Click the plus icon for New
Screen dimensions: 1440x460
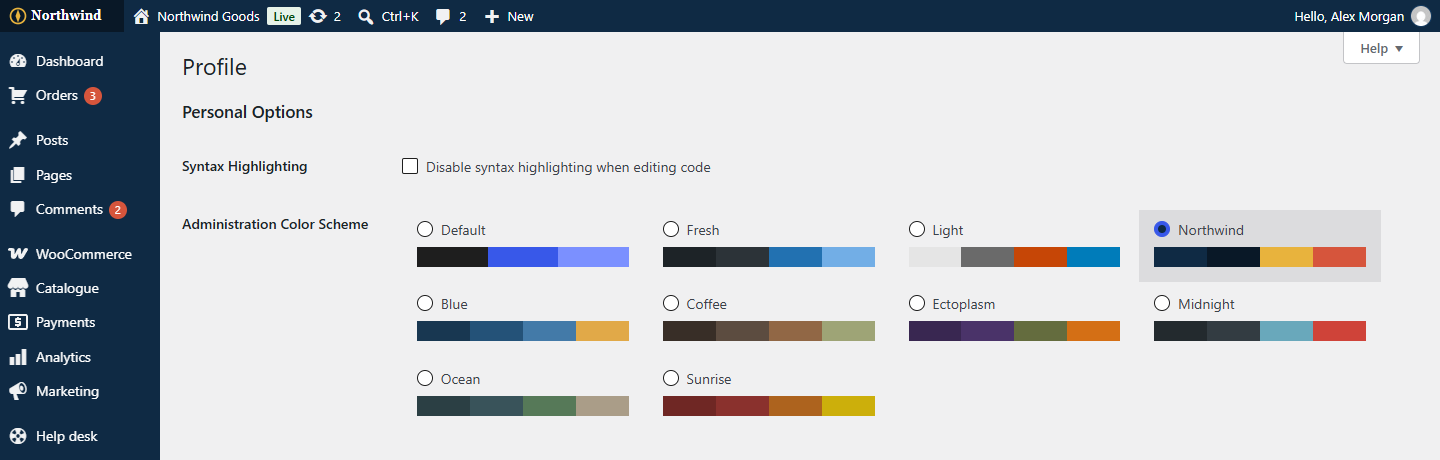coord(491,16)
